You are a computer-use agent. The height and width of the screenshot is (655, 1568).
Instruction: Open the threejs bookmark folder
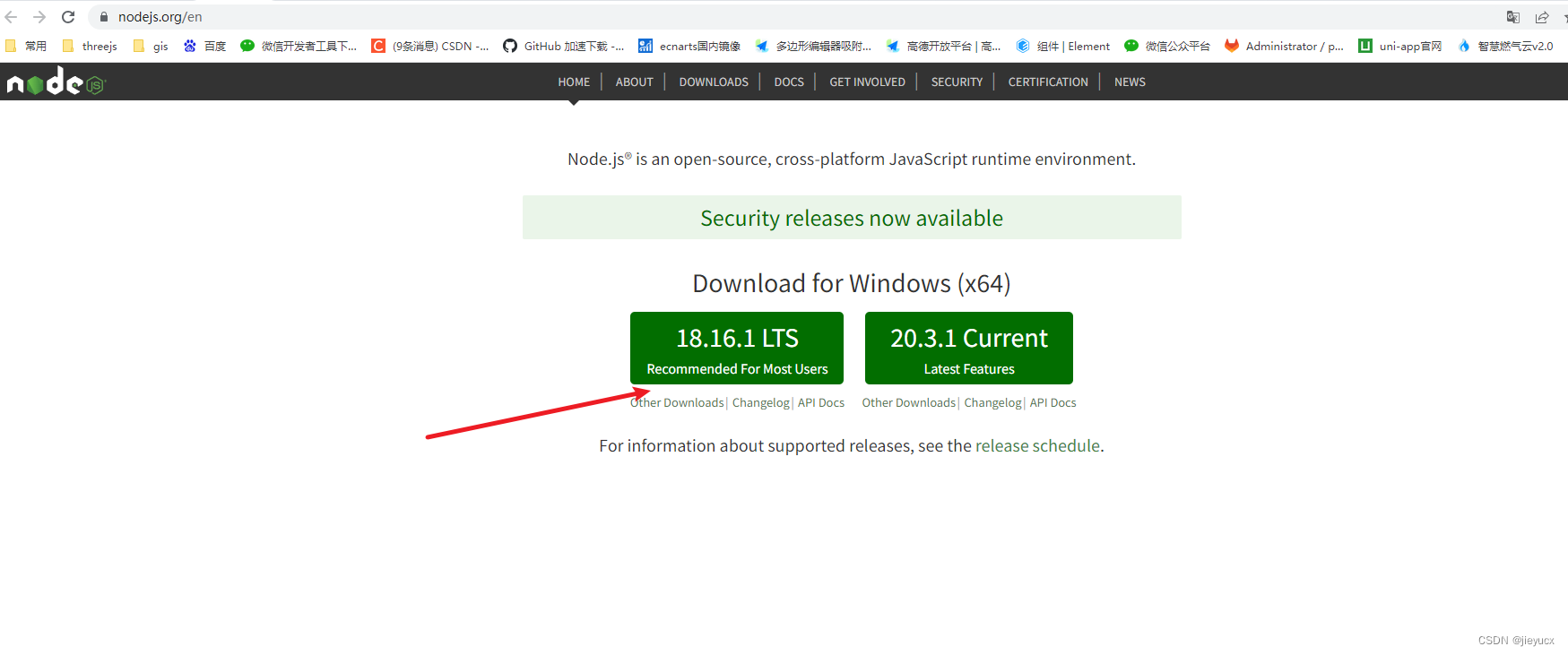tap(90, 46)
